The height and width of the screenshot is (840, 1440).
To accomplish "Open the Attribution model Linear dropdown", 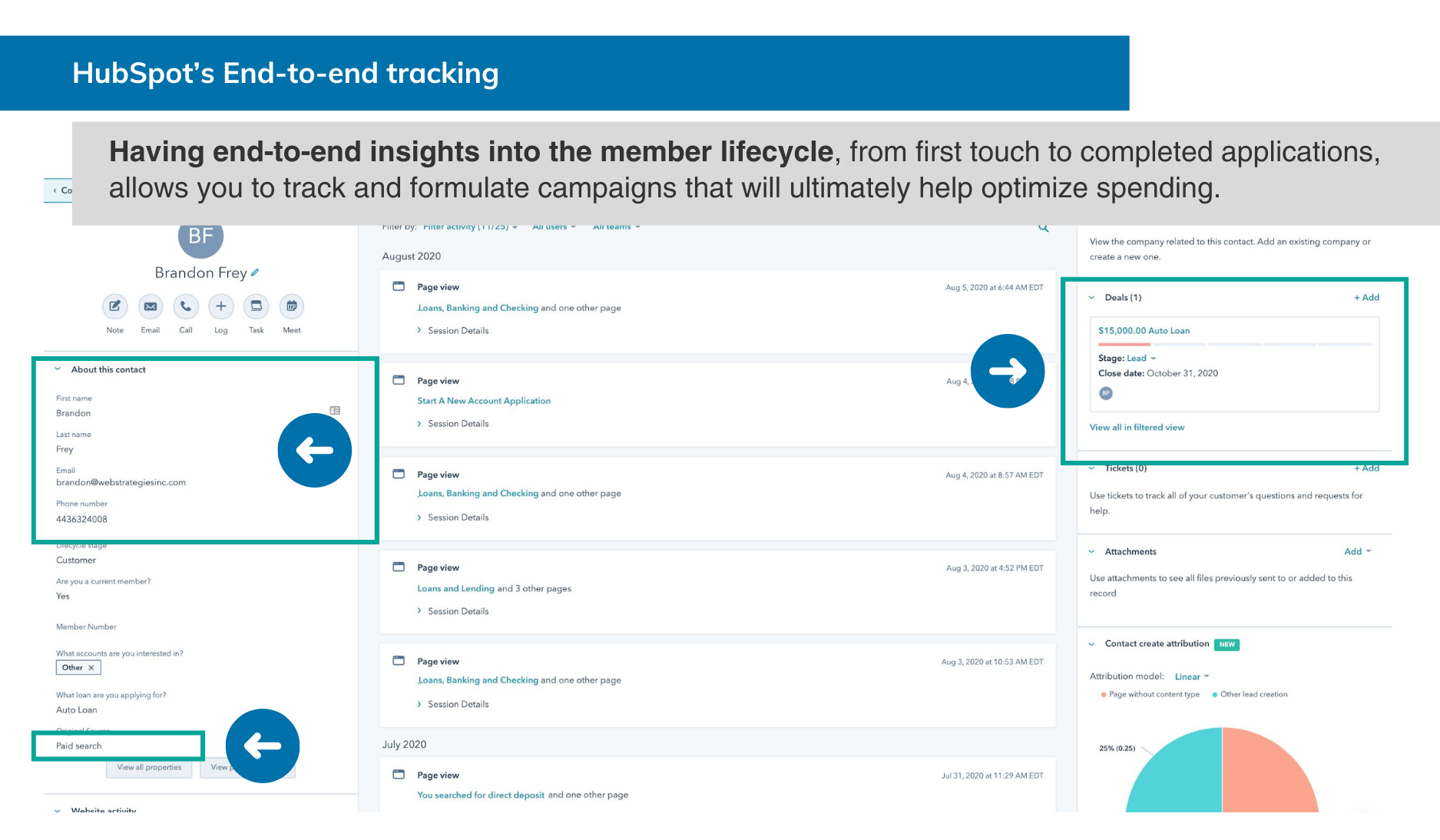I will tap(1191, 676).
